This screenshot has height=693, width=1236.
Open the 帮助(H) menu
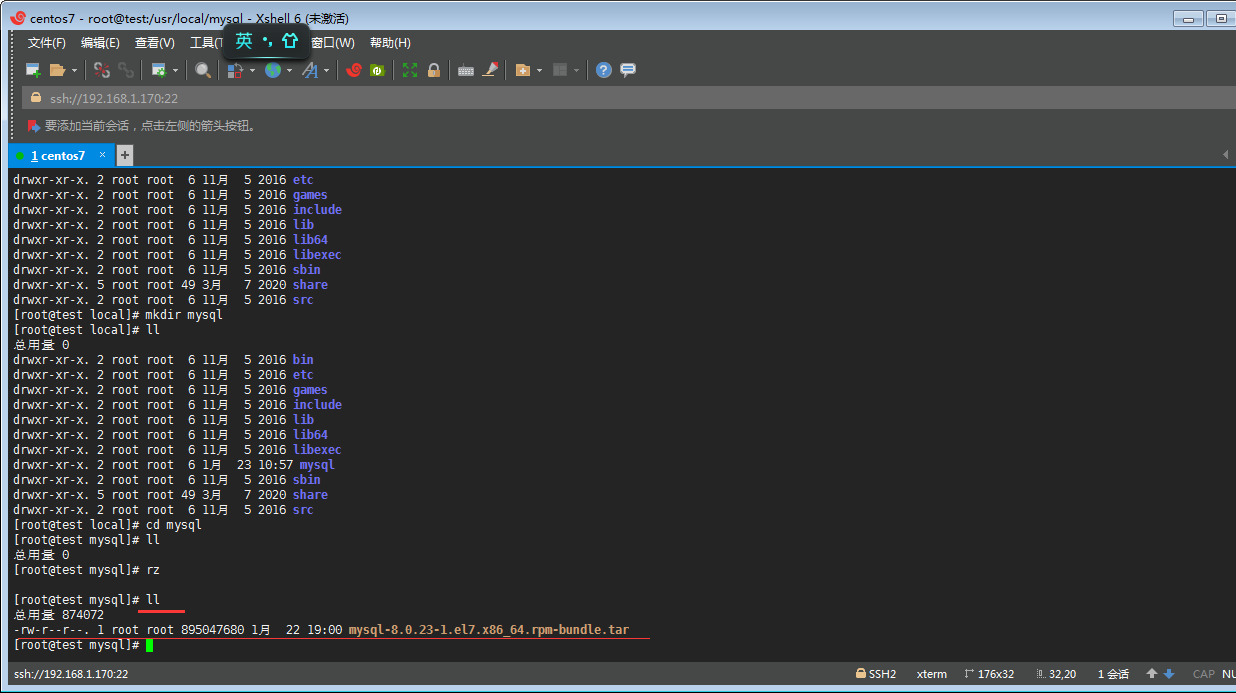[390, 43]
